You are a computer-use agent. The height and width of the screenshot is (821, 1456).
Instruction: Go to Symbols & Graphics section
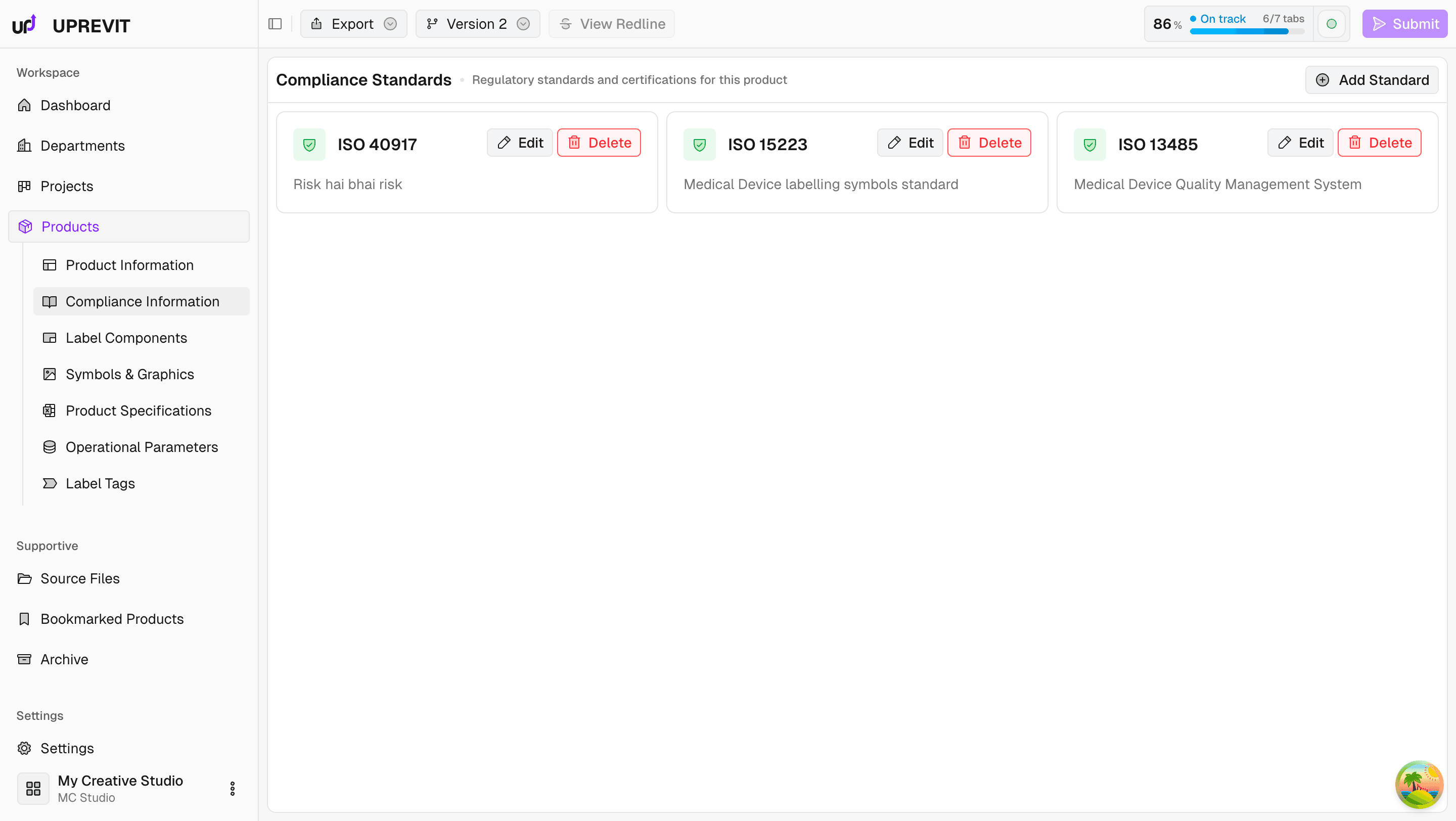129,374
